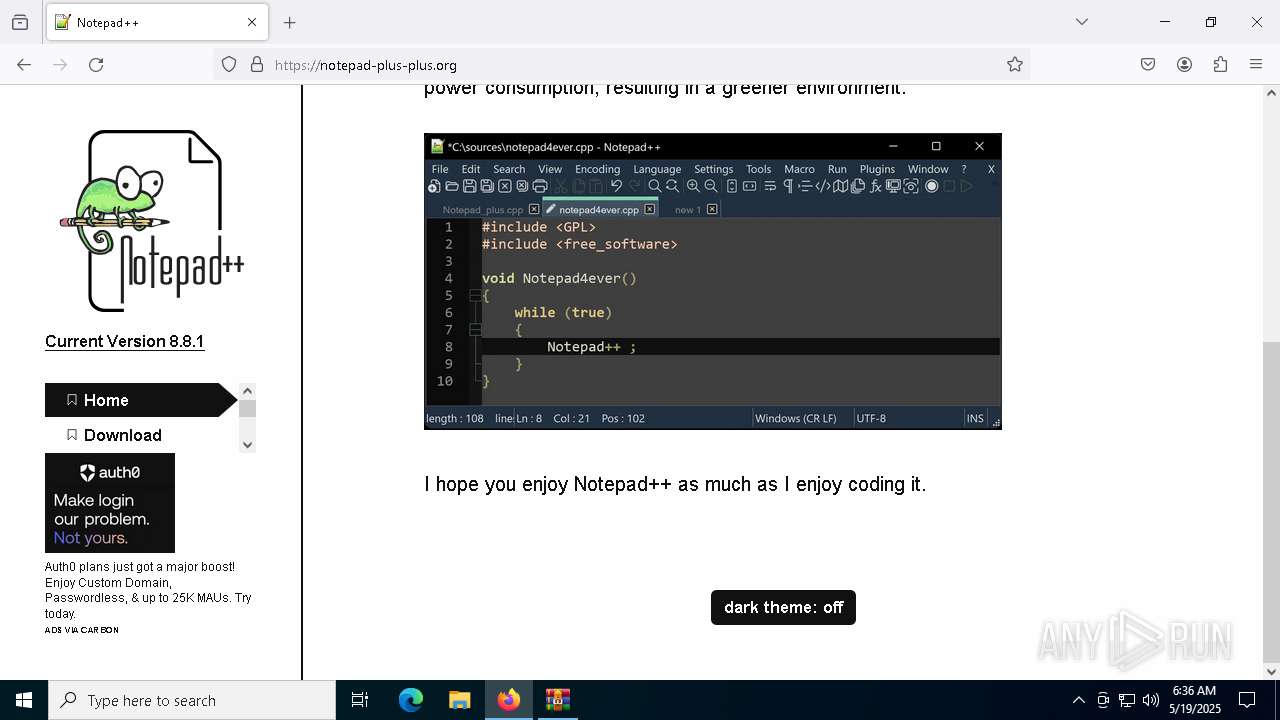Click the sidebar menu scroll-up arrow
The height and width of the screenshot is (720, 1280).
pyautogui.click(x=248, y=391)
